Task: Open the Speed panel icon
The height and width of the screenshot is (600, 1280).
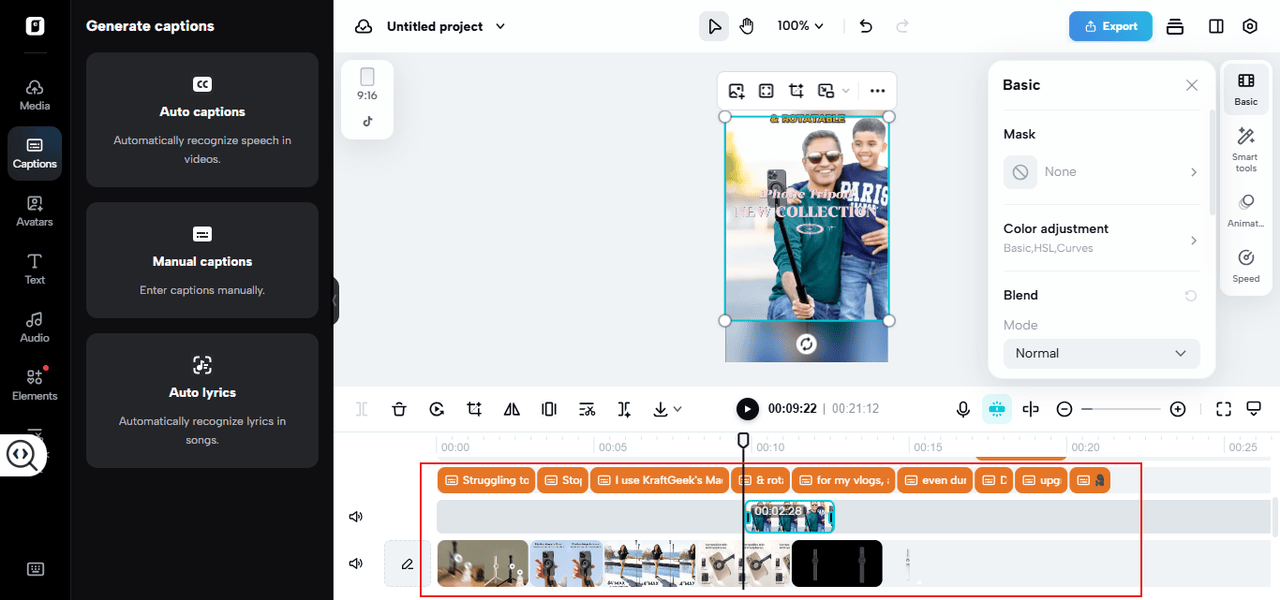Action: point(1246,265)
